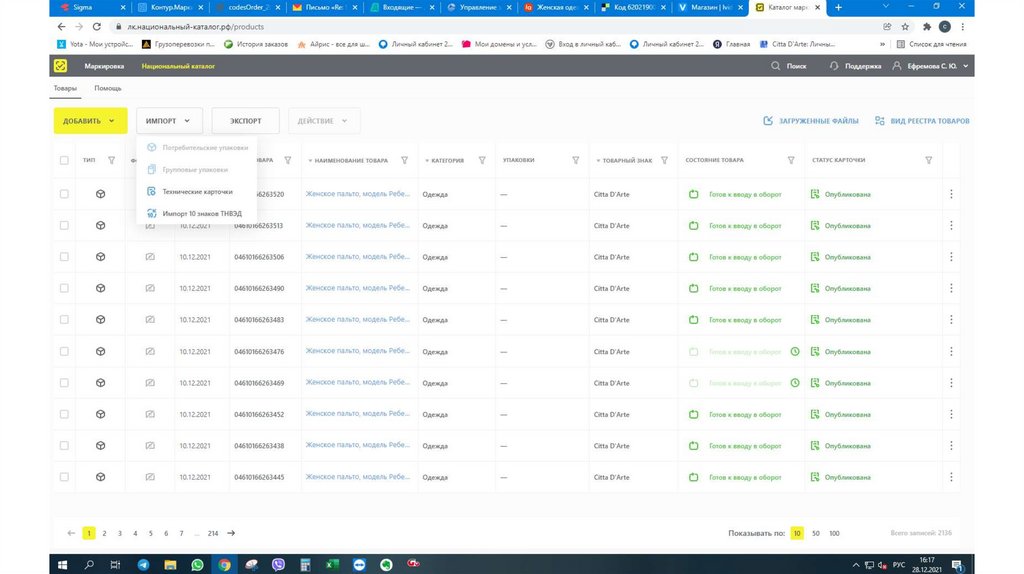1024x574 pixels.
Task: Collapse the Импорт dropdown menu
Action: [x=169, y=121]
